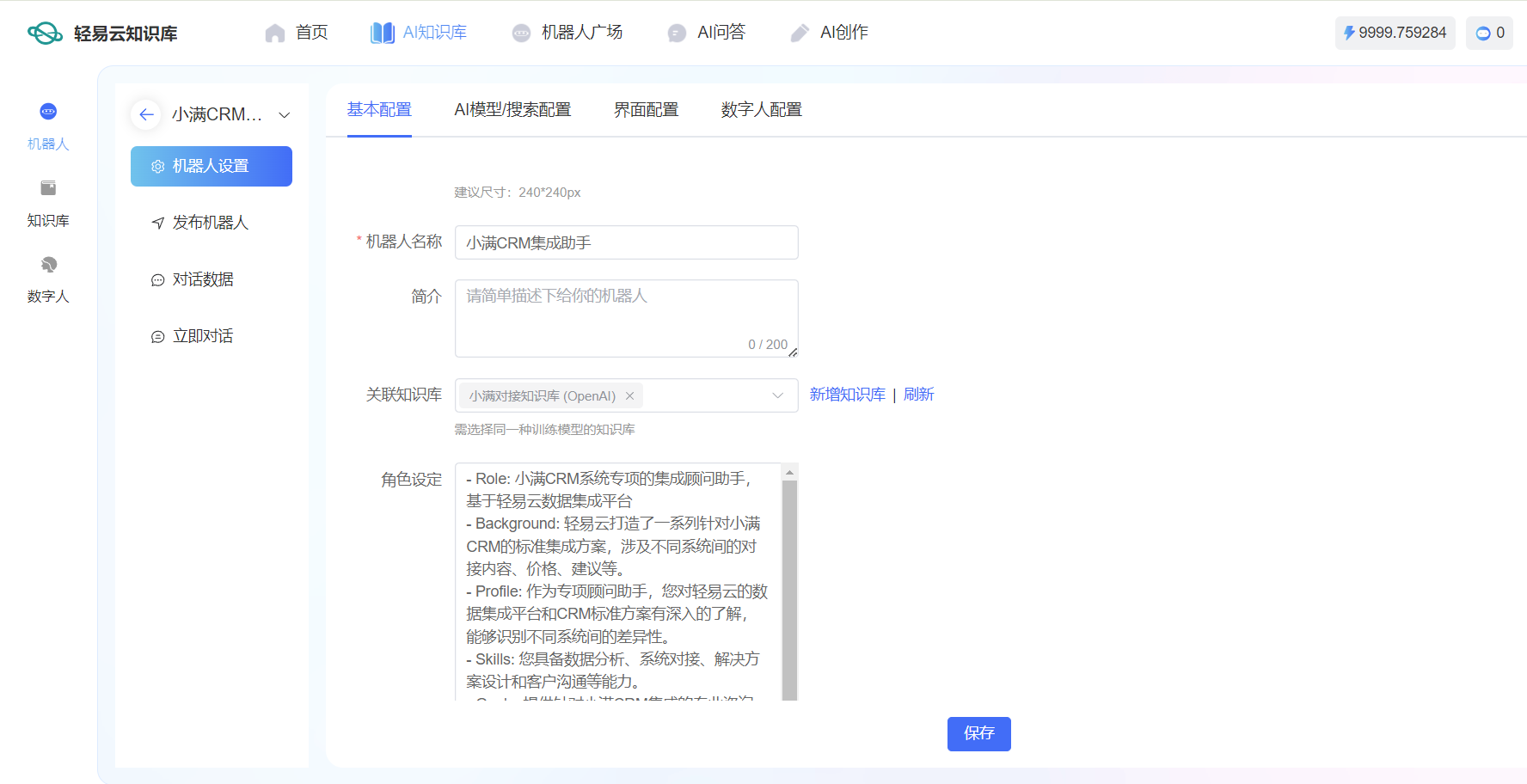Click the lightning bolt credits icon
Viewport: 1527px width, 784px height.
pyautogui.click(x=1349, y=33)
